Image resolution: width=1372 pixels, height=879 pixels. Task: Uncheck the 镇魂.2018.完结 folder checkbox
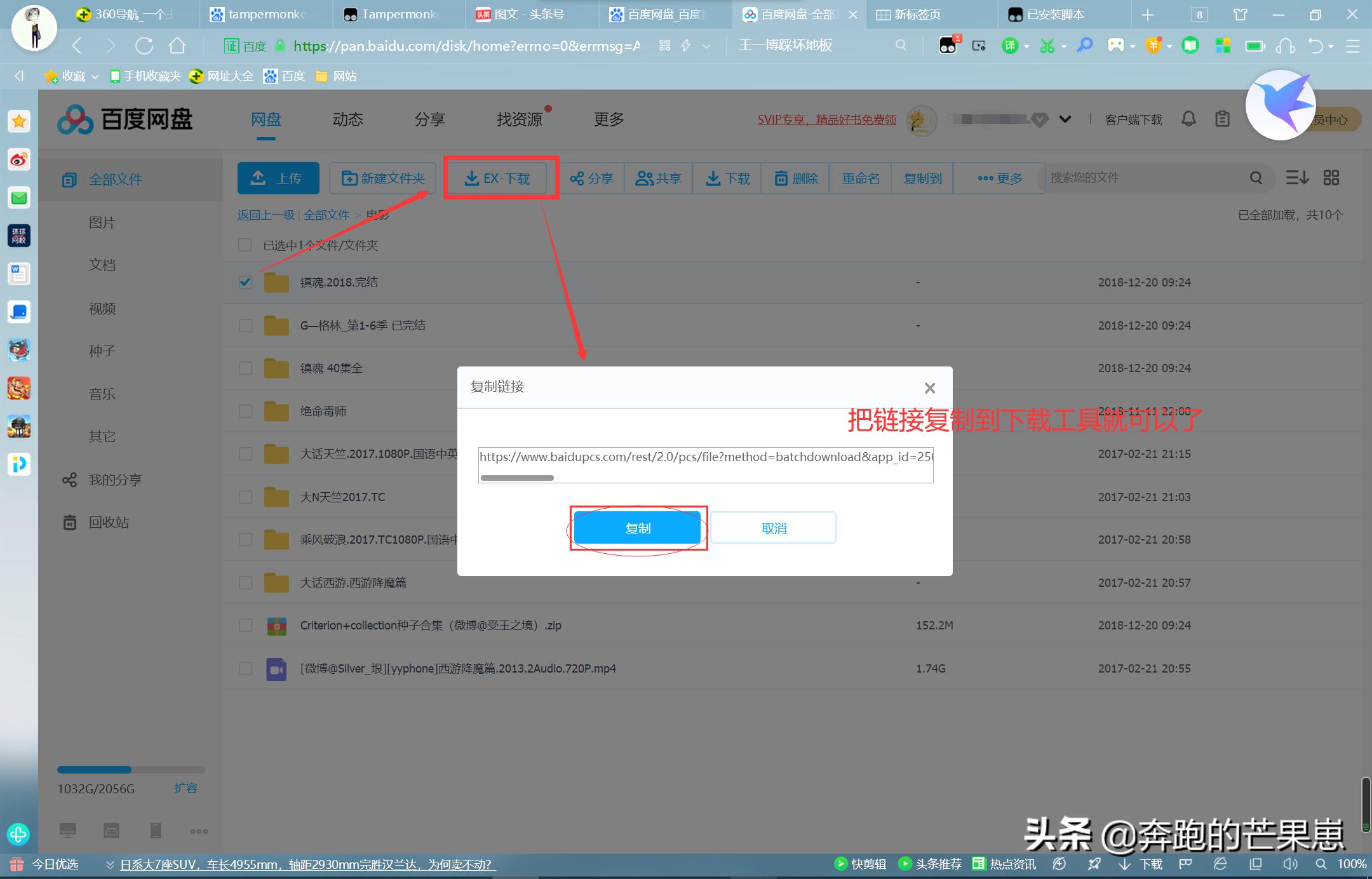coord(245,282)
